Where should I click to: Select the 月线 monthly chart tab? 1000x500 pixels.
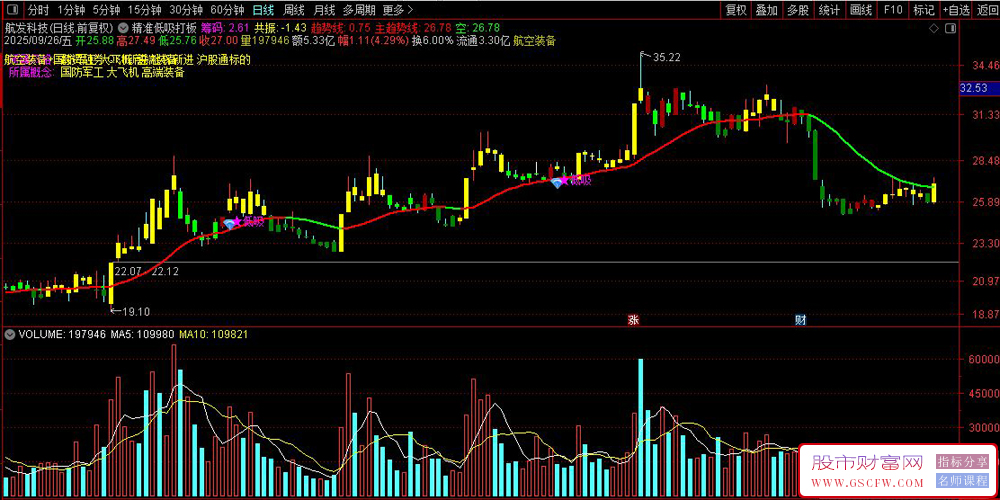point(324,10)
